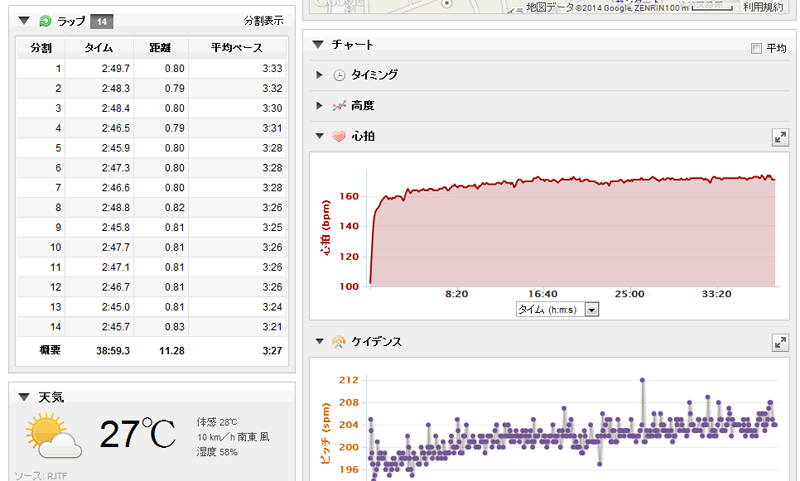The height and width of the screenshot is (481, 800).
Task: Click the elevation icon next to 高度
Action: [339, 105]
